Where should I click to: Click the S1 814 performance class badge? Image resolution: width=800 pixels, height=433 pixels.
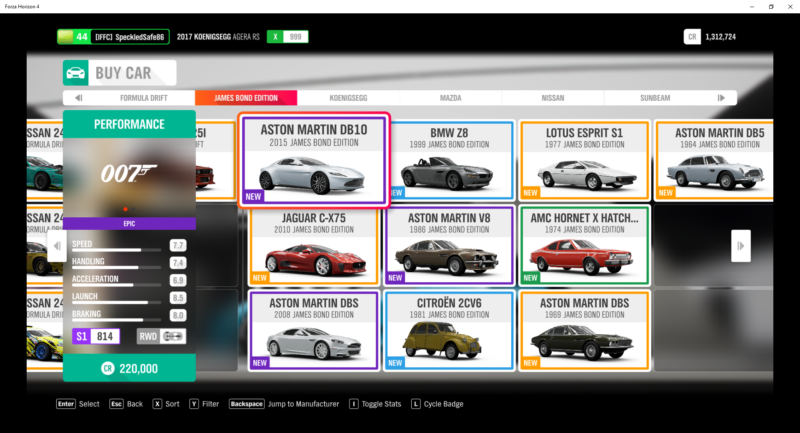(x=96, y=336)
